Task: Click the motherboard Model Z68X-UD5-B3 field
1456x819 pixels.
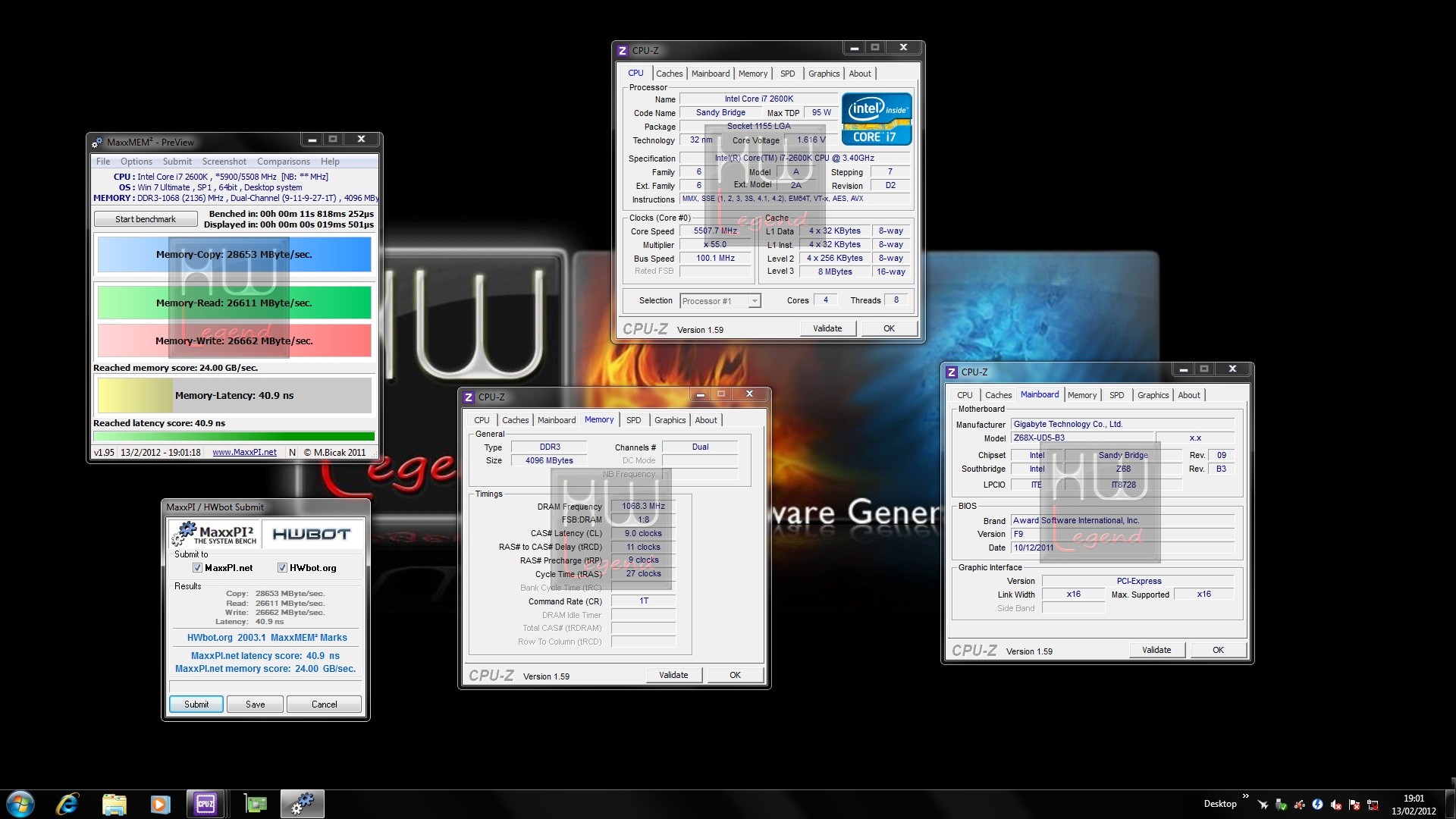Action: (1083, 438)
